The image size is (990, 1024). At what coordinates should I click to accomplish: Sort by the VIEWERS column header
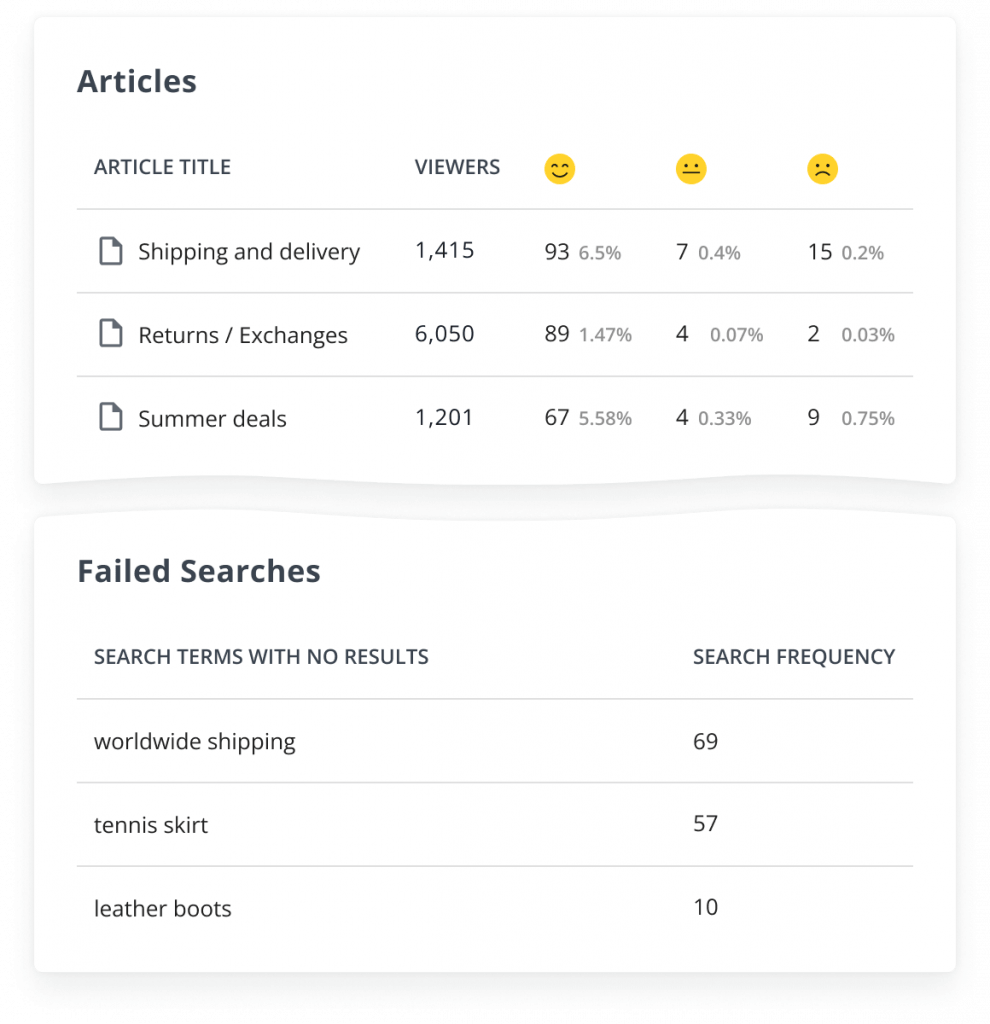click(457, 167)
